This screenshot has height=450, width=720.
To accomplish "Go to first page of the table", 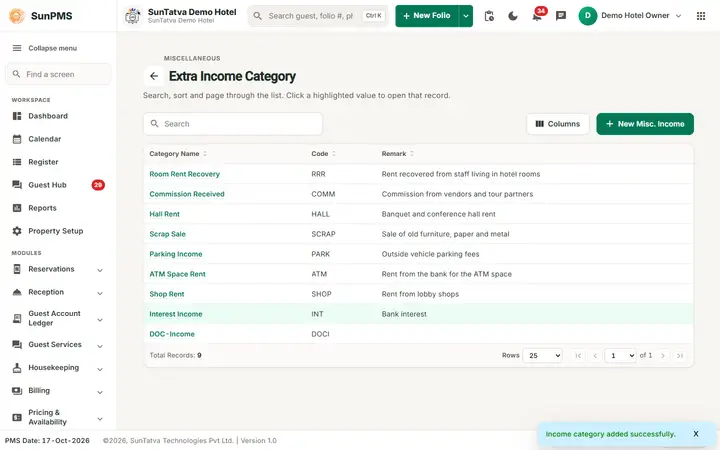I will 578,355.
